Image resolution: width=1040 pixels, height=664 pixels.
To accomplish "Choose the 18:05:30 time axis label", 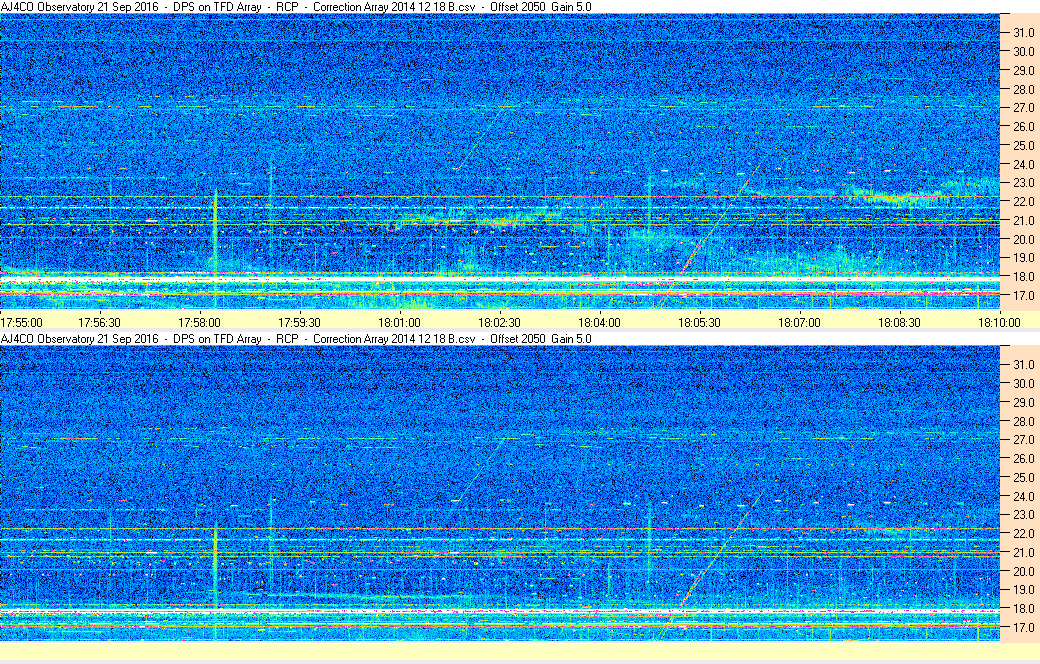I will (699, 323).
